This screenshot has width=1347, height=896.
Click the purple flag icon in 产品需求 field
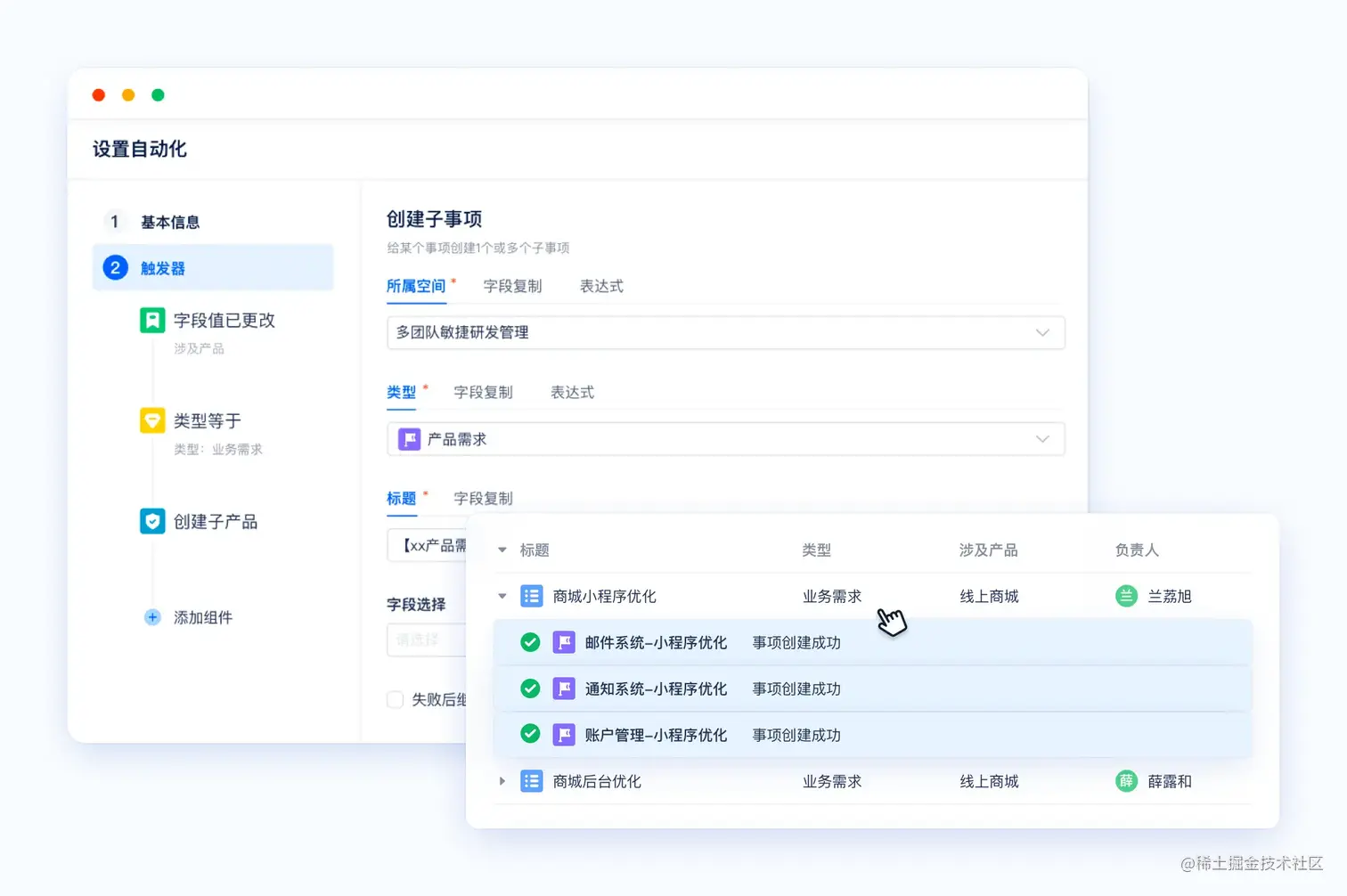click(409, 439)
